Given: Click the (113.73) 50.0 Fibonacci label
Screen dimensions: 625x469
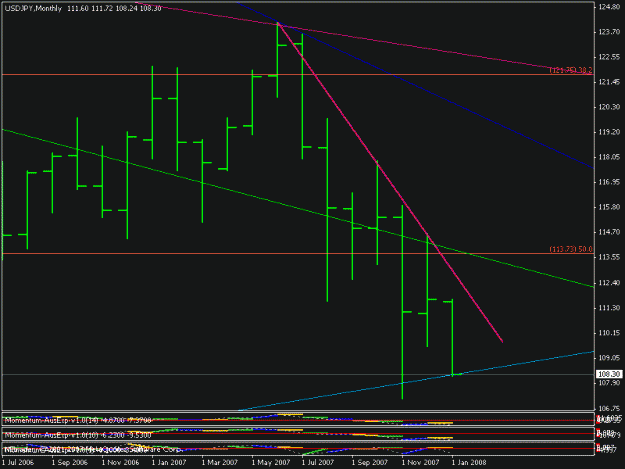Looking at the screenshot, I should tap(571, 249).
